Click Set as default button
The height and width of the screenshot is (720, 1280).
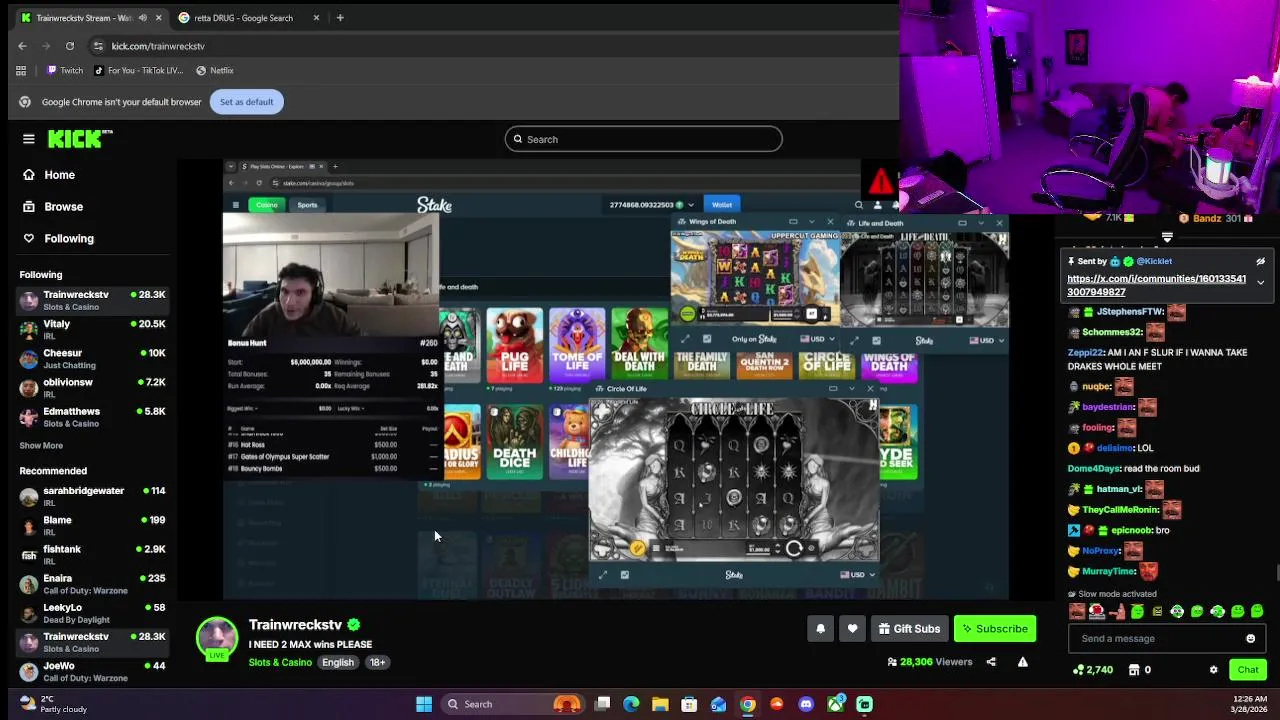click(x=246, y=102)
